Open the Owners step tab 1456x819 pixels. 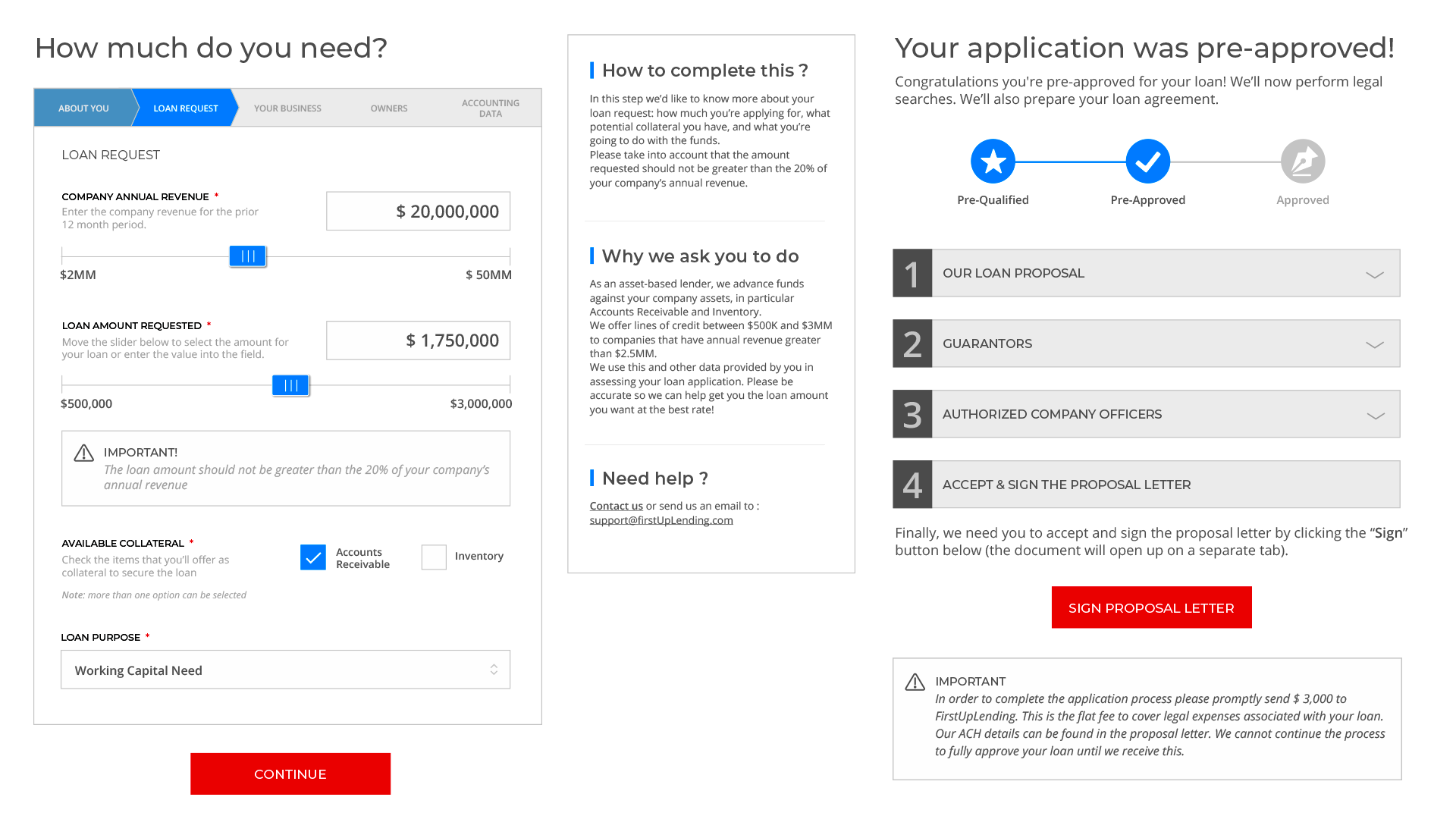pos(389,108)
